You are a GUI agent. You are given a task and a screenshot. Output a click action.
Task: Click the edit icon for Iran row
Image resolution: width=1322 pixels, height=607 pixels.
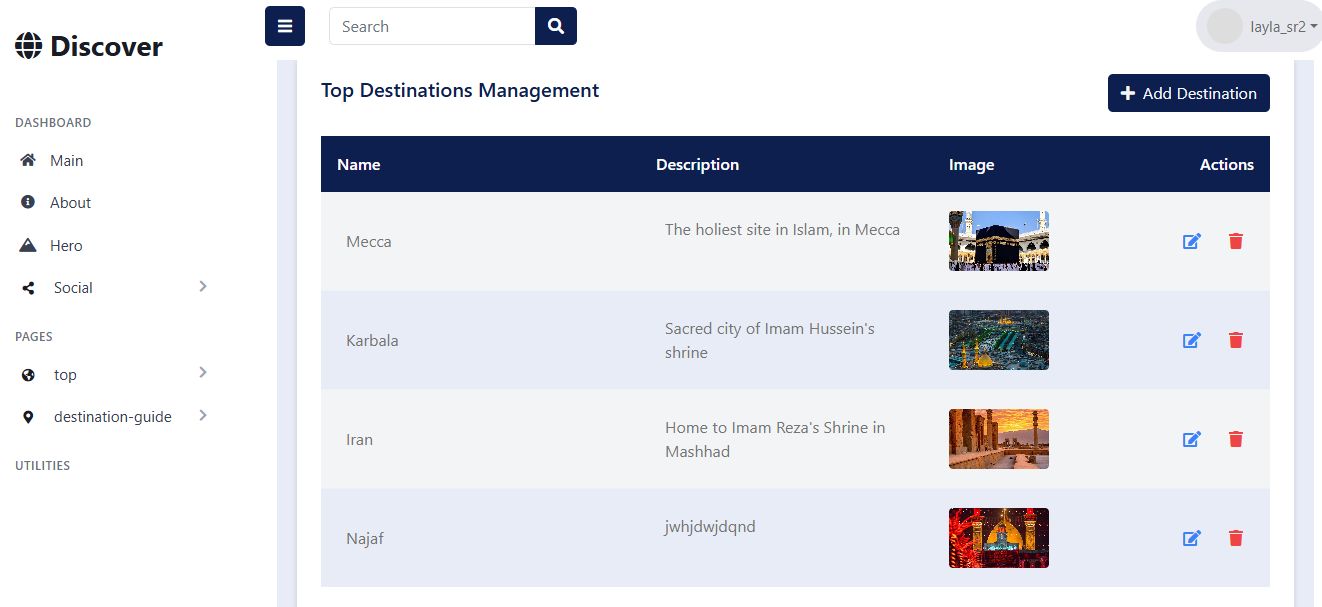(x=1191, y=439)
